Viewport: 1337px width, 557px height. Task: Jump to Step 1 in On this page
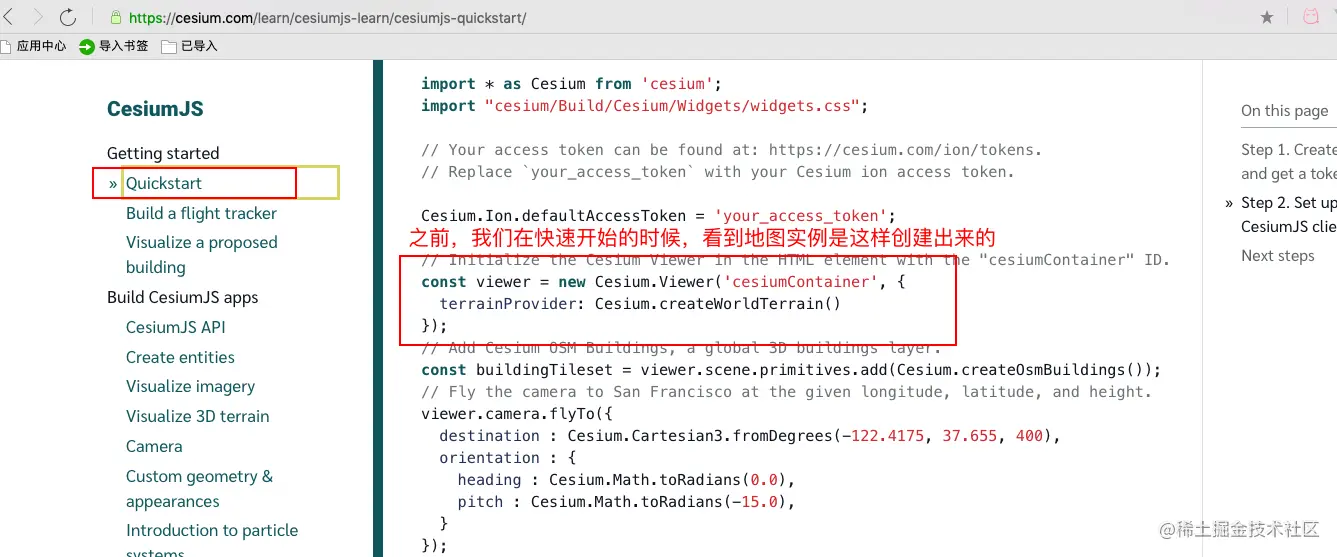point(1289,161)
